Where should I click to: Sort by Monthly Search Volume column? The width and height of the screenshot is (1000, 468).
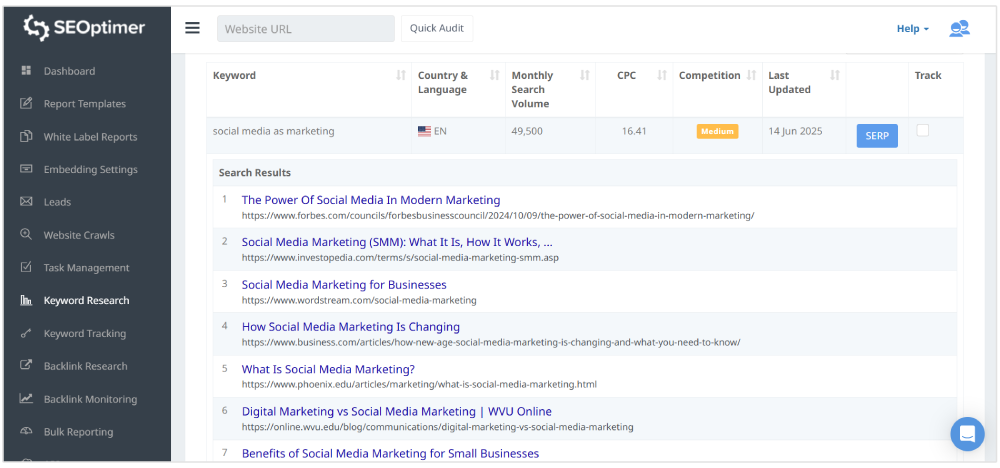click(587, 76)
